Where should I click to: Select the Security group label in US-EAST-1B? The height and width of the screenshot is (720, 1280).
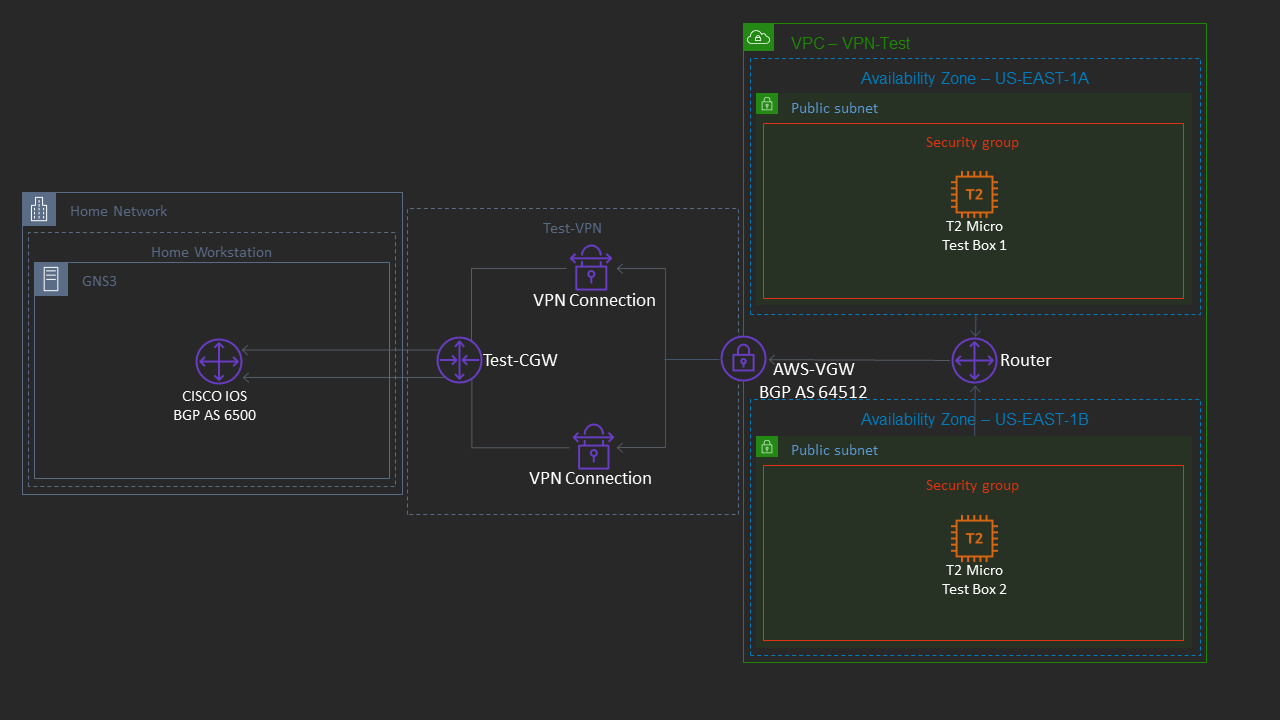972,485
